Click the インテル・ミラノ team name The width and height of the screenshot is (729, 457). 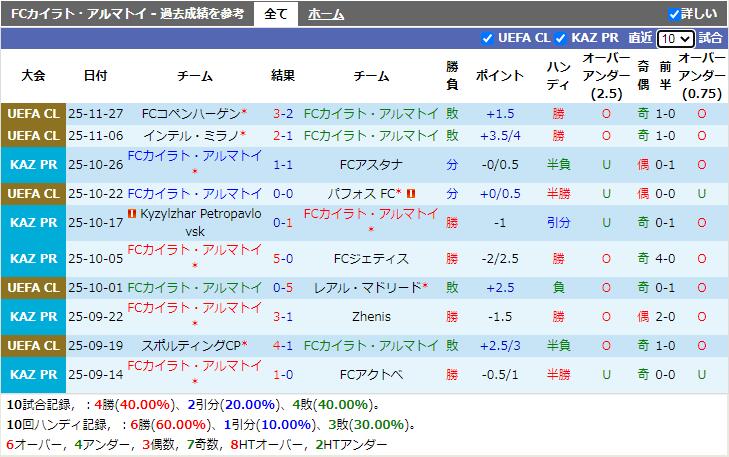tap(191, 136)
